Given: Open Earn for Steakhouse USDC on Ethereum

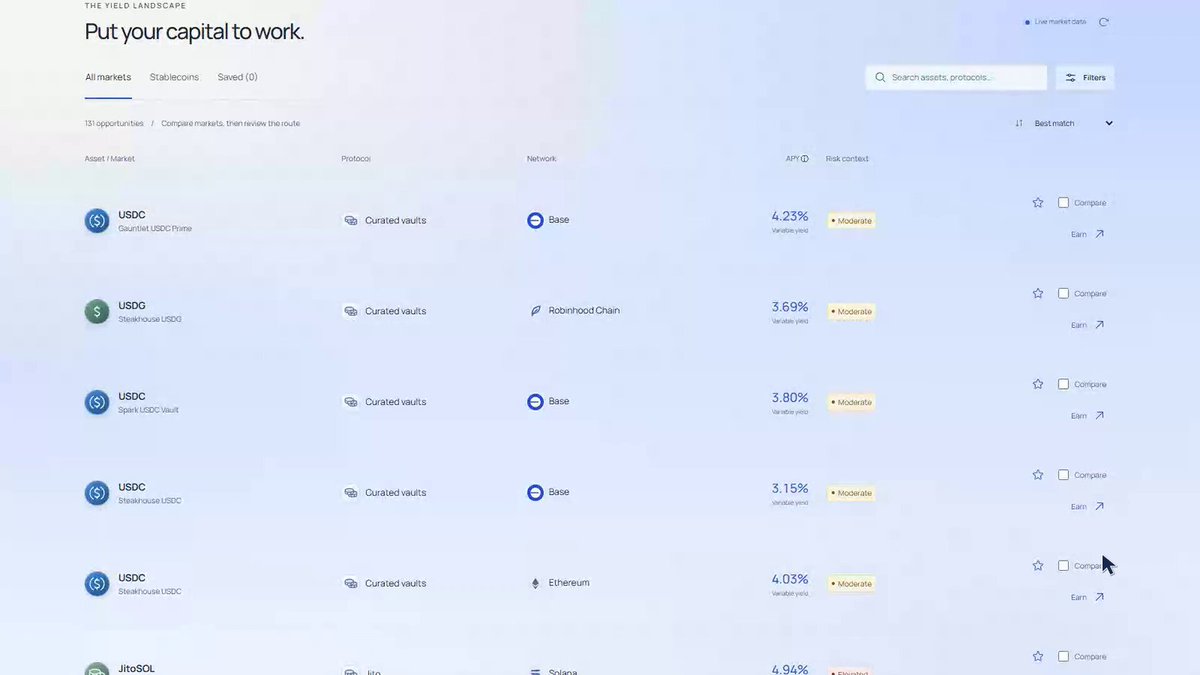Looking at the screenshot, I should coord(1088,597).
